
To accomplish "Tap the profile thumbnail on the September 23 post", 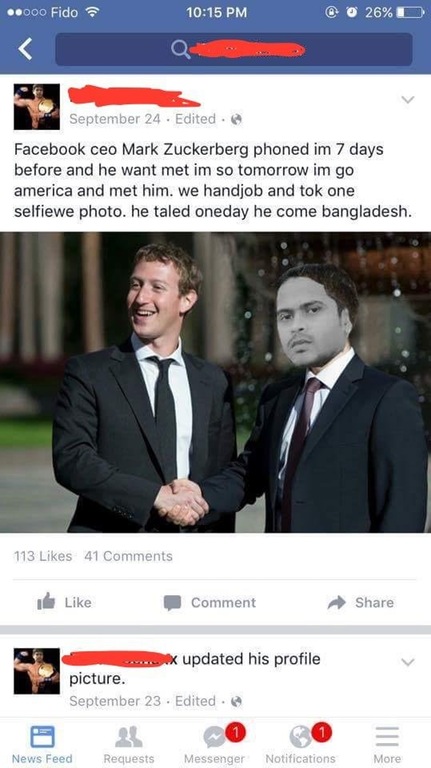I will 37,671.
